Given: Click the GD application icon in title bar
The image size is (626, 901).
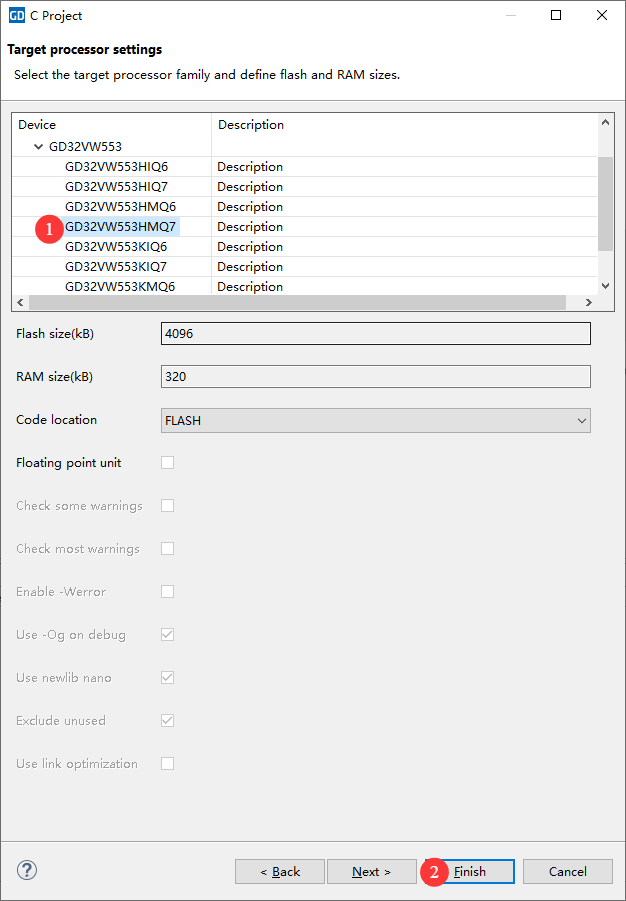Looking at the screenshot, I should pos(16,15).
